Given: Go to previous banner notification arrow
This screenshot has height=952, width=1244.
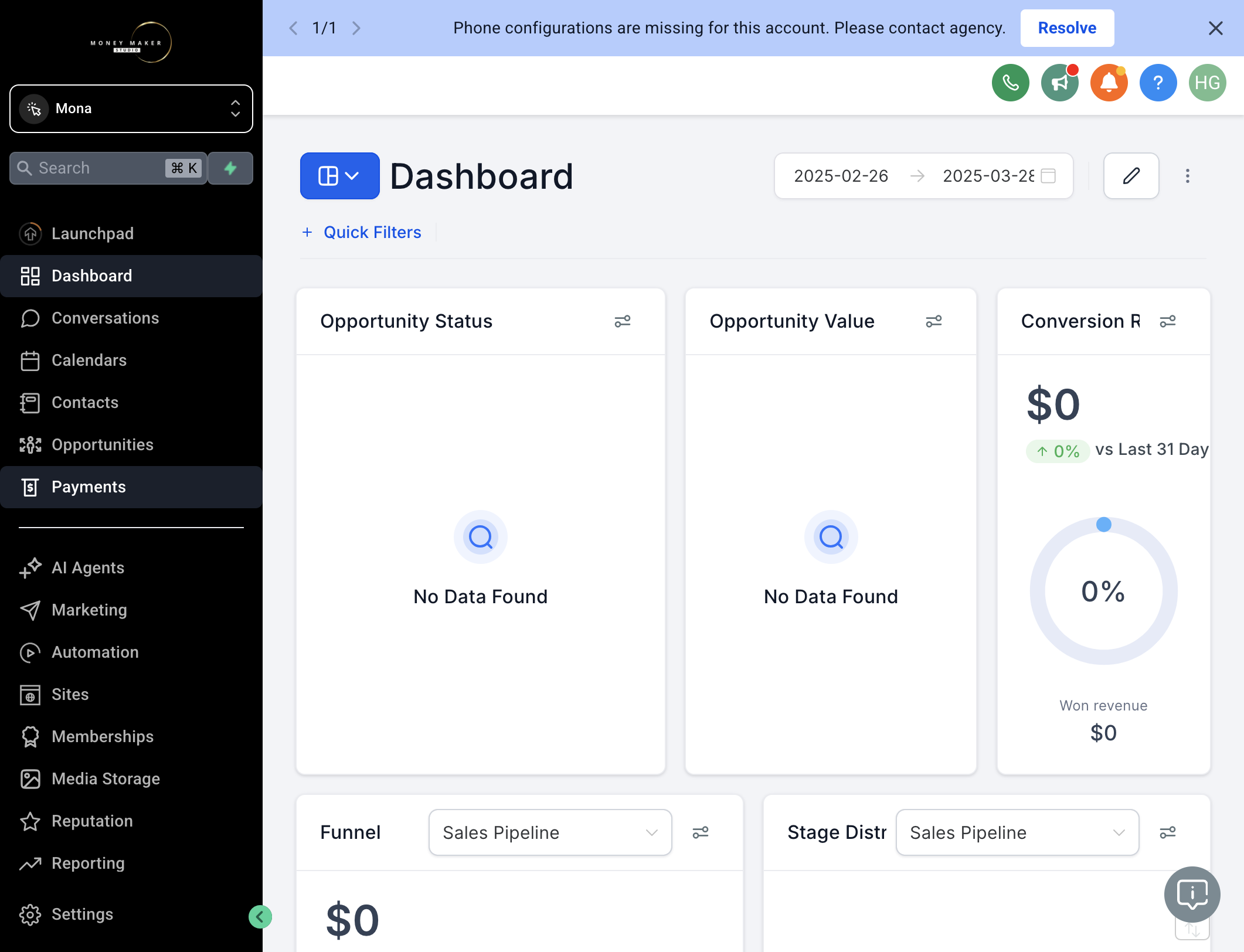Looking at the screenshot, I should point(293,28).
